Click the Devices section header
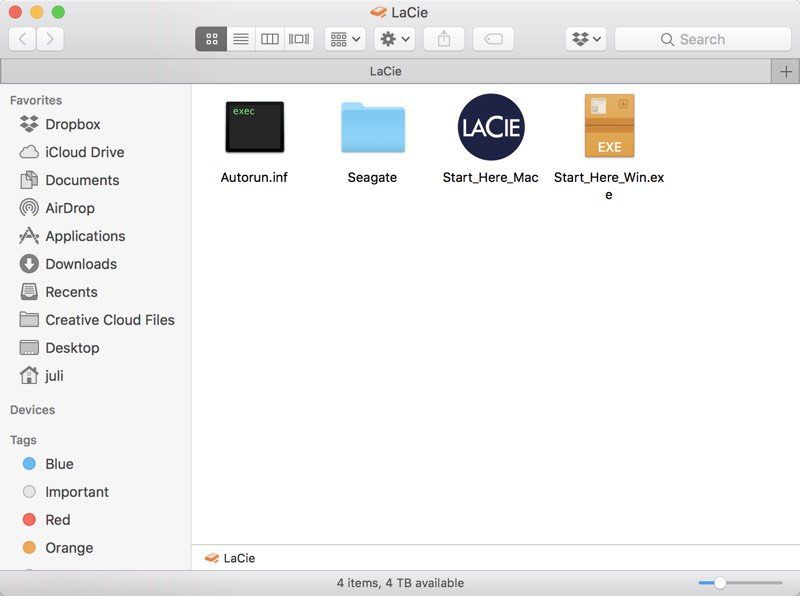800x596 pixels. click(x=32, y=410)
